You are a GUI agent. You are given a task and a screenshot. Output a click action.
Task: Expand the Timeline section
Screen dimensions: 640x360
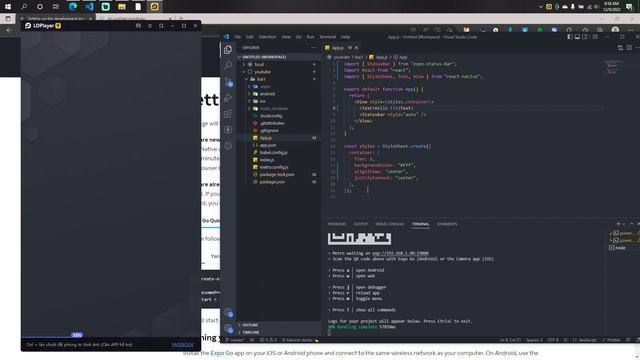pyautogui.click(x=279, y=333)
